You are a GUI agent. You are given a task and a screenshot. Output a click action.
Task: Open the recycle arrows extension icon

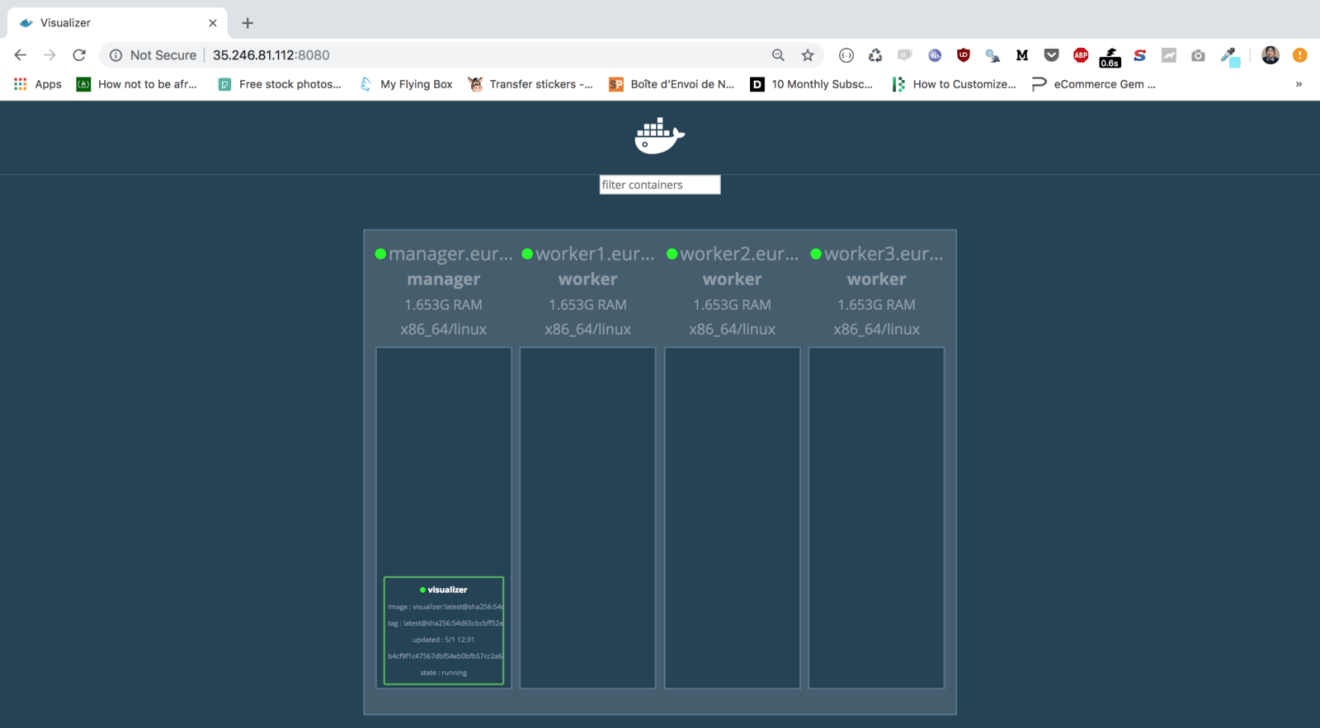[x=875, y=55]
